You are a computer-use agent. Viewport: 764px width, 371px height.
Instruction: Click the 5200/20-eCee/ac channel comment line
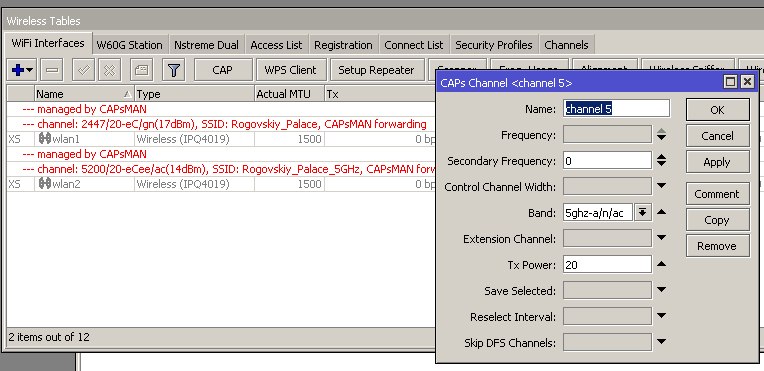click(229, 169)
